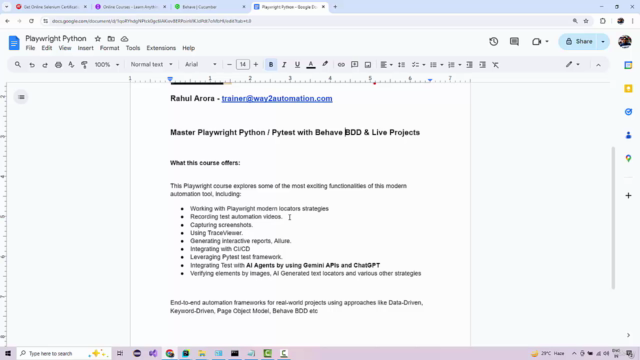The height and width of the screenshot is (360, 640).
Task: Open Contacts in the side panel
Action: [628, 135]
